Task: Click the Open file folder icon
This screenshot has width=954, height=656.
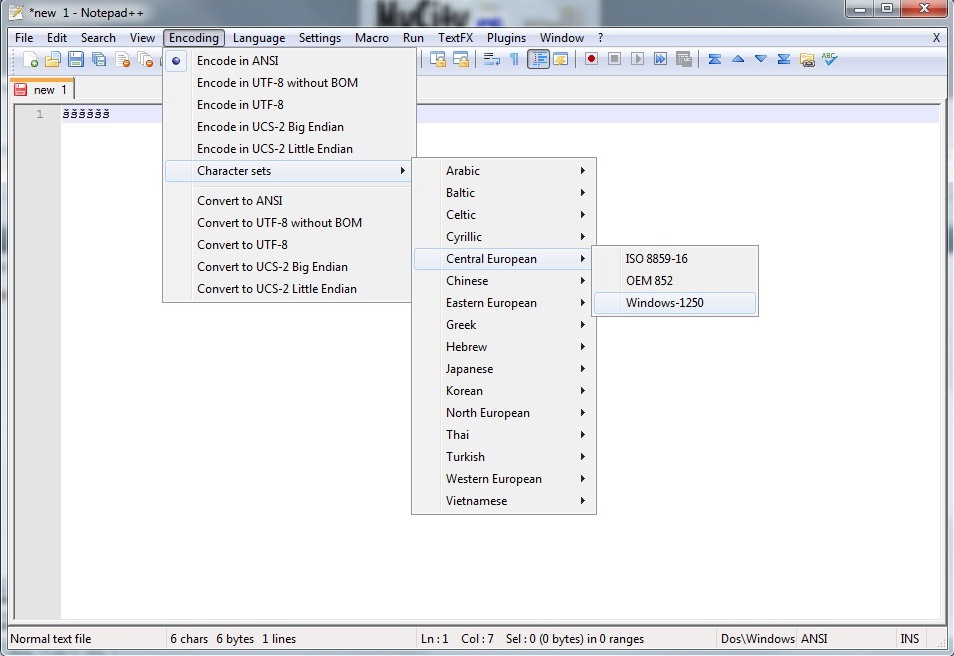Action: (53, 60)
